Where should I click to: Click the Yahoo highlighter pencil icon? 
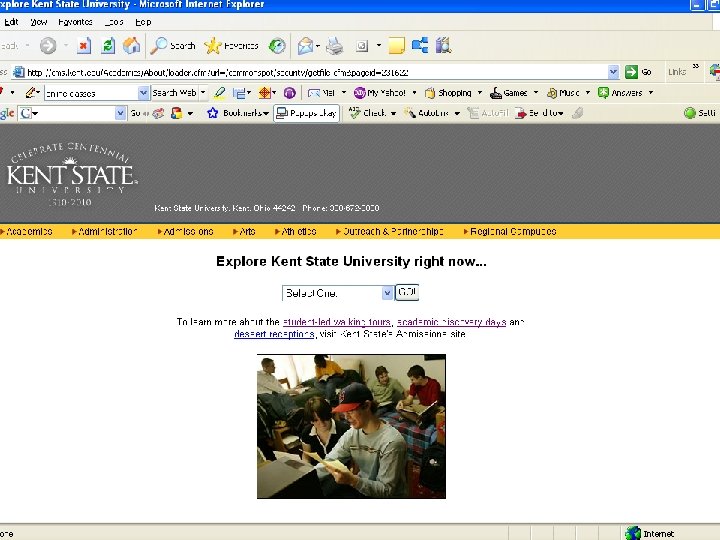click(x=220, y=93)
